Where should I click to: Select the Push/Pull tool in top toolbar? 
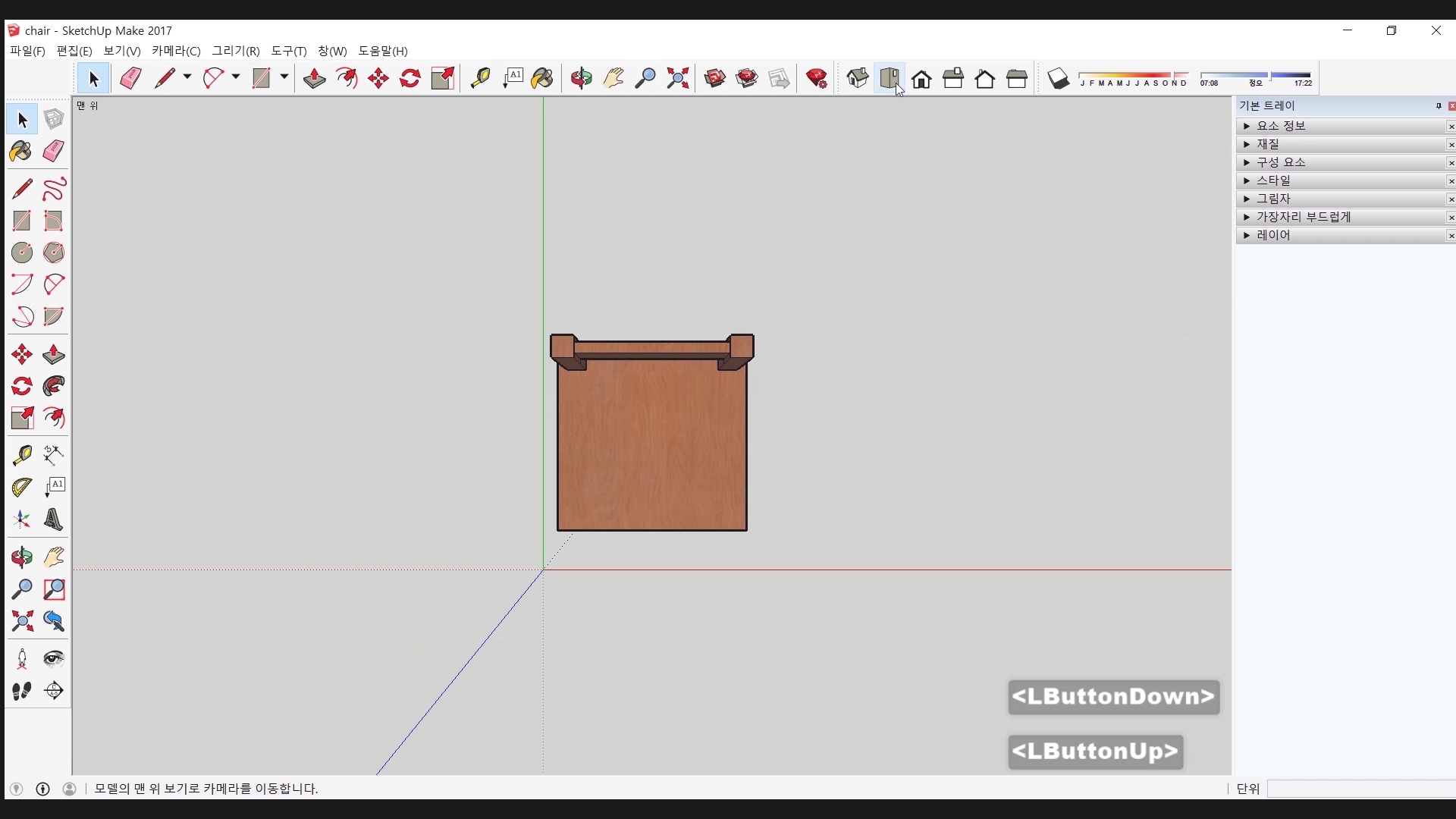(x=315, y=78)
